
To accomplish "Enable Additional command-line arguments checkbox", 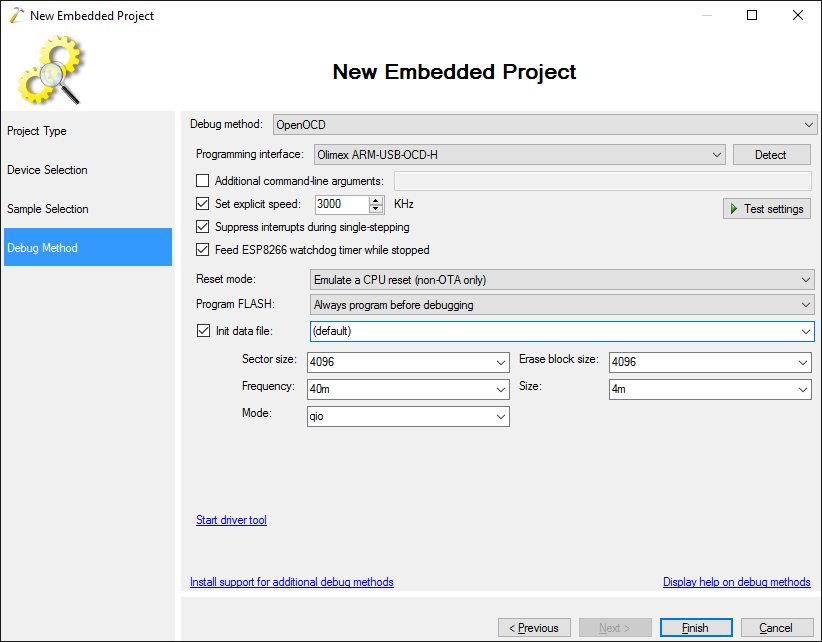I will pos(202,181).
